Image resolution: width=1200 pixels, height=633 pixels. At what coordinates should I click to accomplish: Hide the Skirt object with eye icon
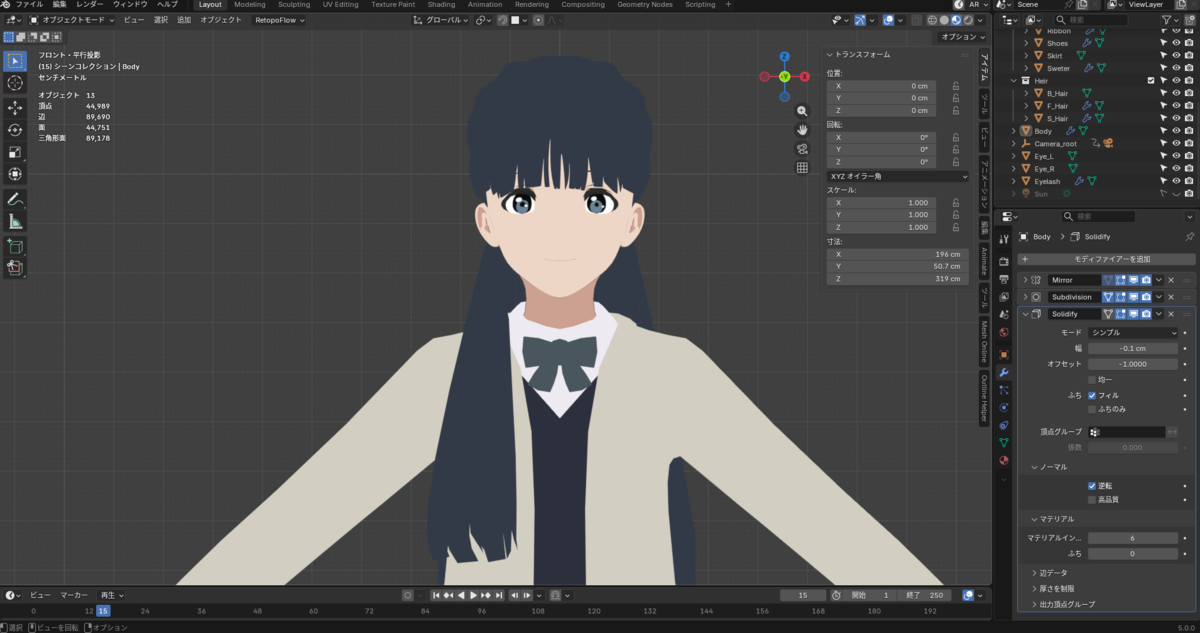(1176, 55)
